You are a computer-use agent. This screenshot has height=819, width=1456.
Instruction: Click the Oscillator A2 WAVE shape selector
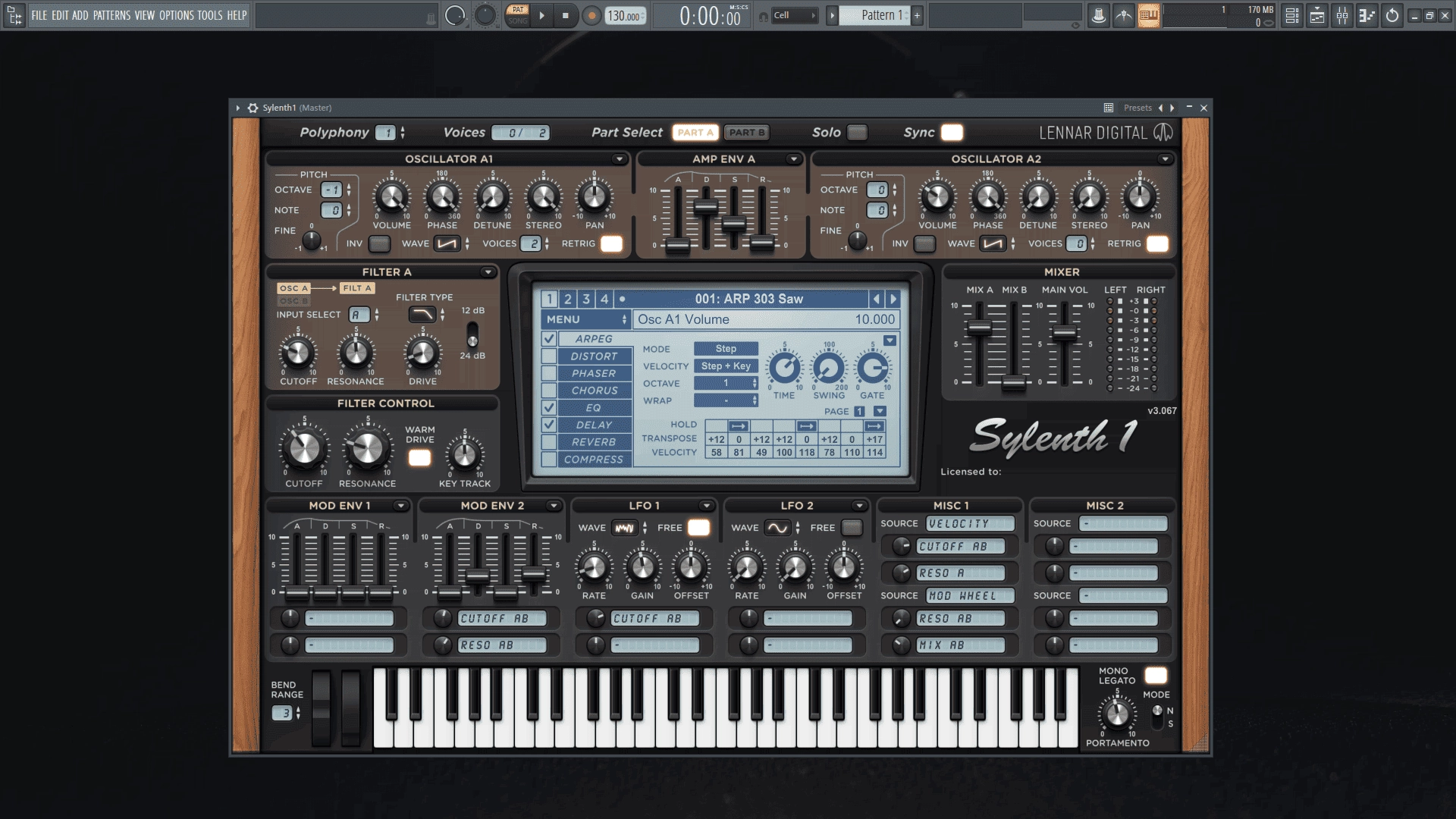click(992, 243)
